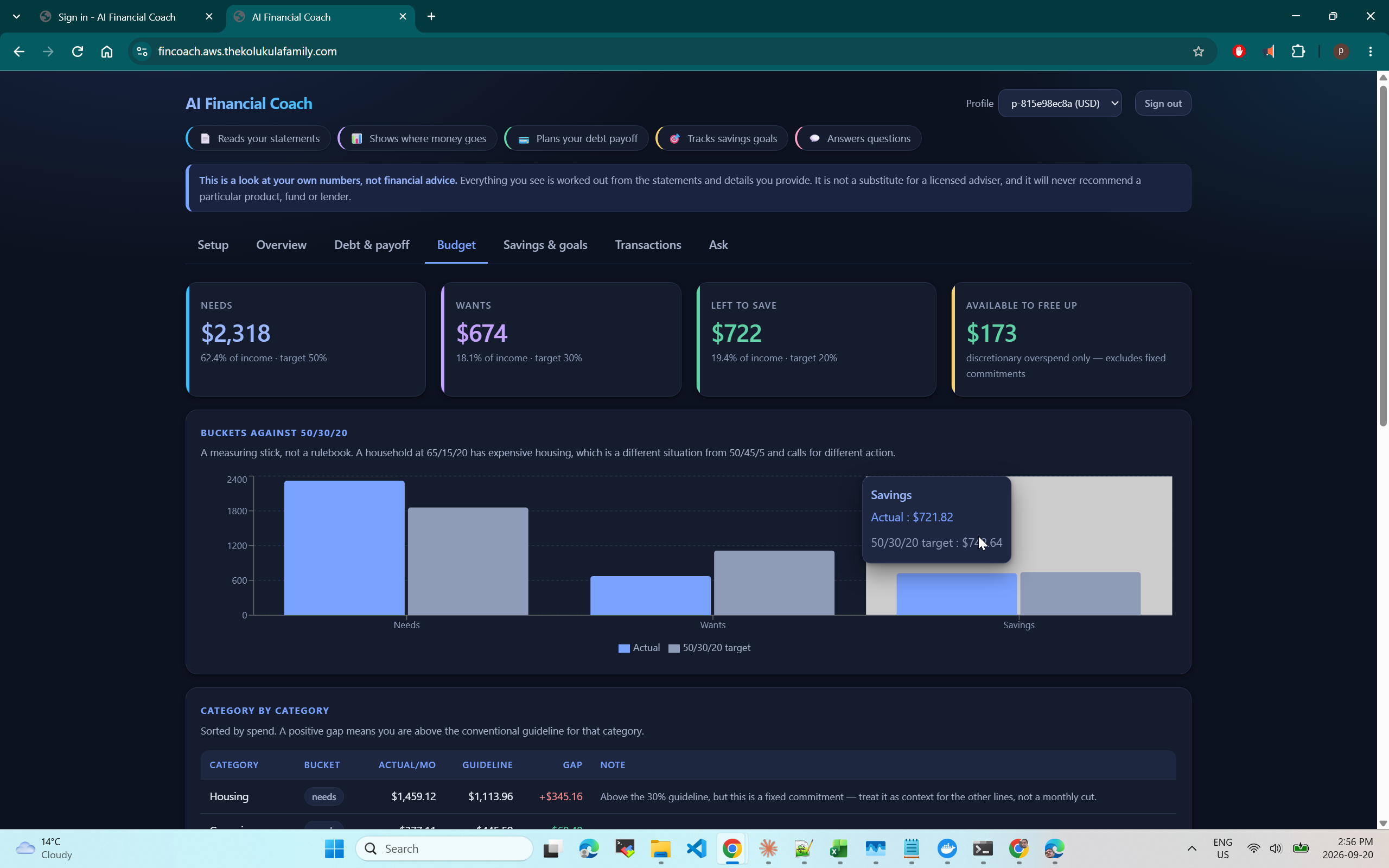Click the taskbar Search box
The width and height of the screenshot is (1389, 868).
[x=444, y=848]
